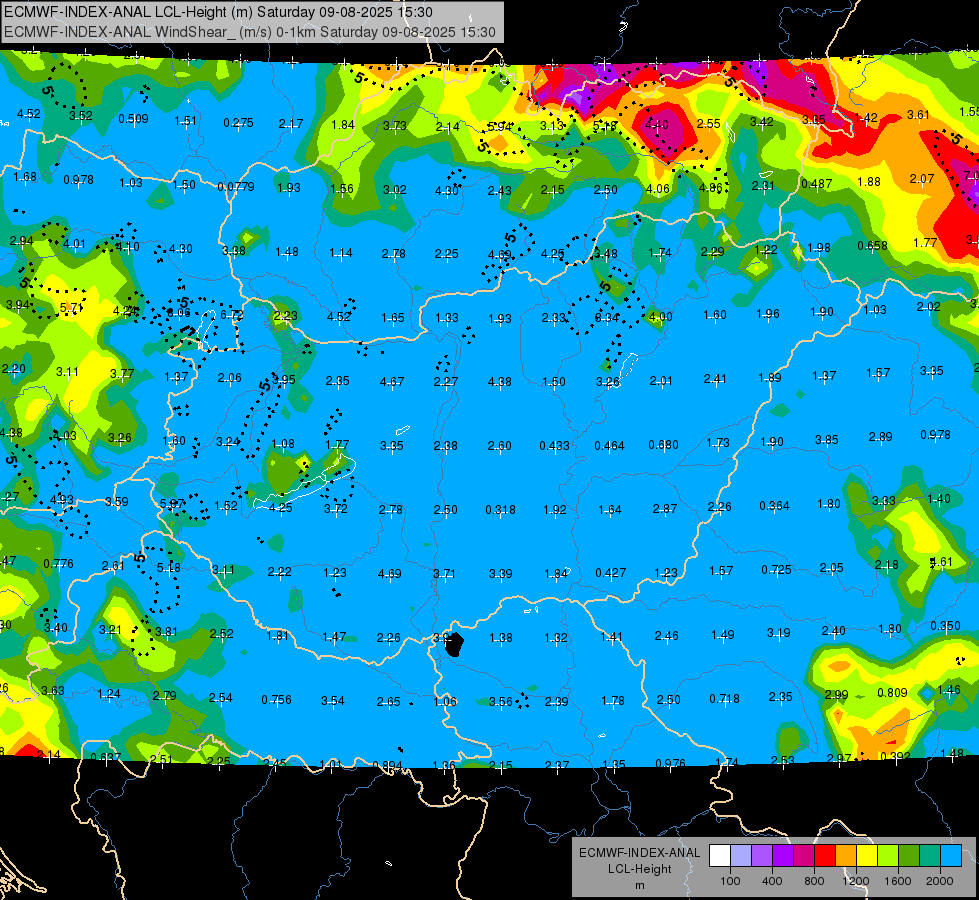Click the wind shear value 0.318

(x=501, y=510)
